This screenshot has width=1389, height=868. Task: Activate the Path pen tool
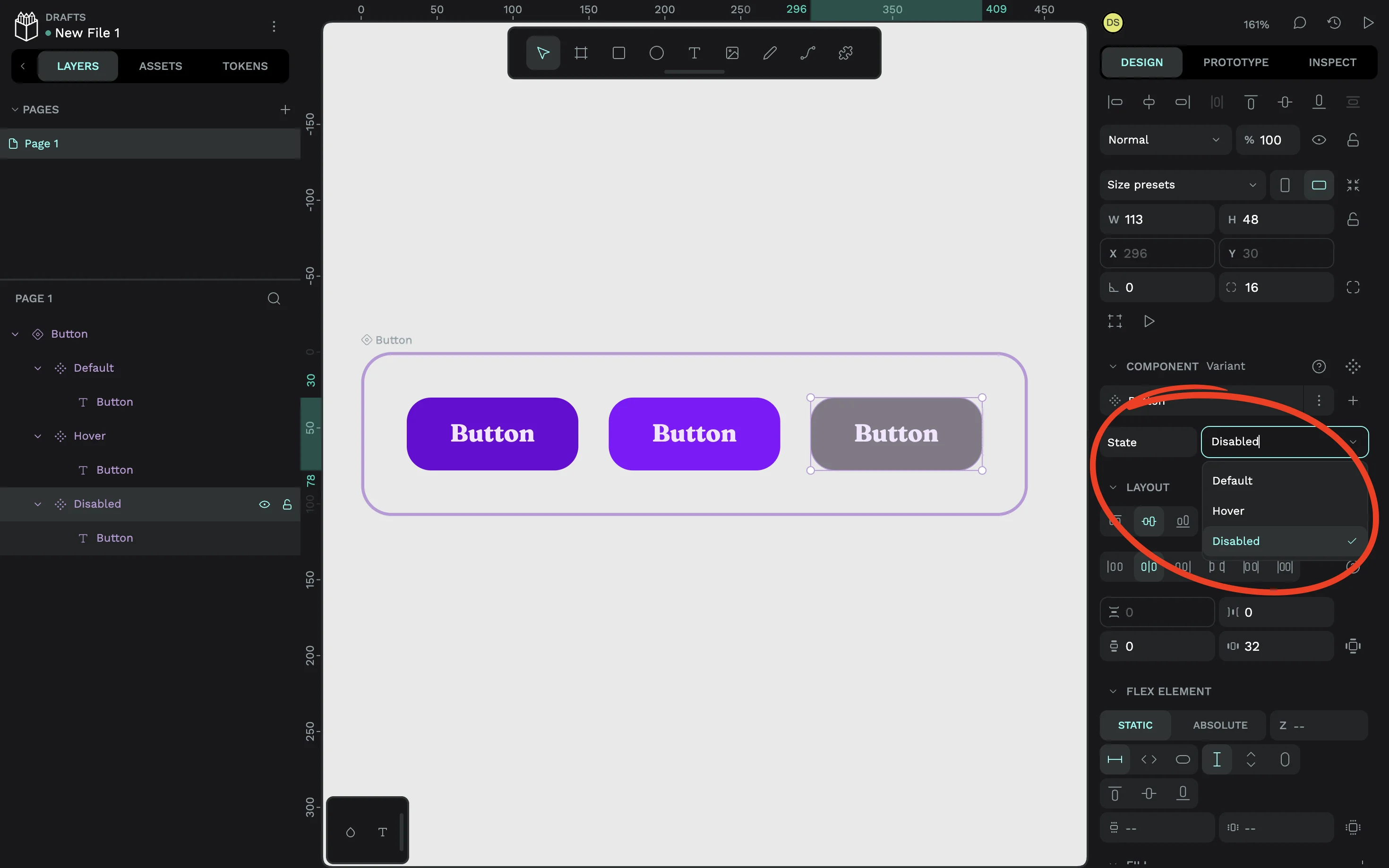(x=807, y=53)
